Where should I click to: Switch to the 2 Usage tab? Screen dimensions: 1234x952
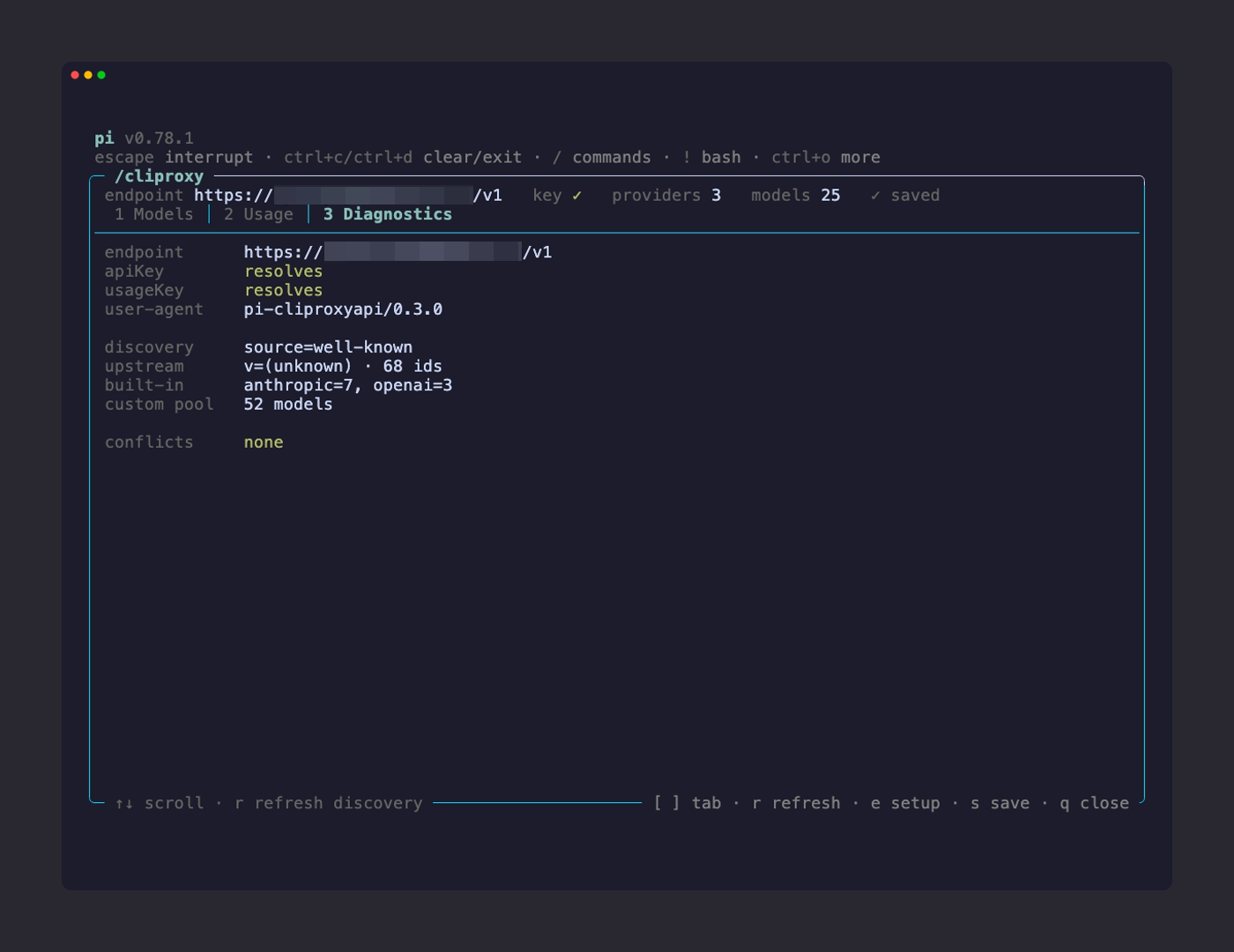pyautogui.click(x=258, y=214)
